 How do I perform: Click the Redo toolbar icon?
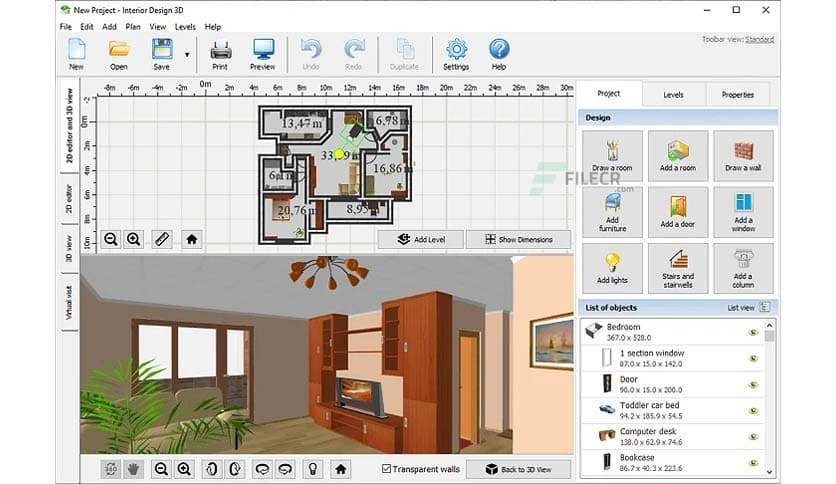(353, 54)
